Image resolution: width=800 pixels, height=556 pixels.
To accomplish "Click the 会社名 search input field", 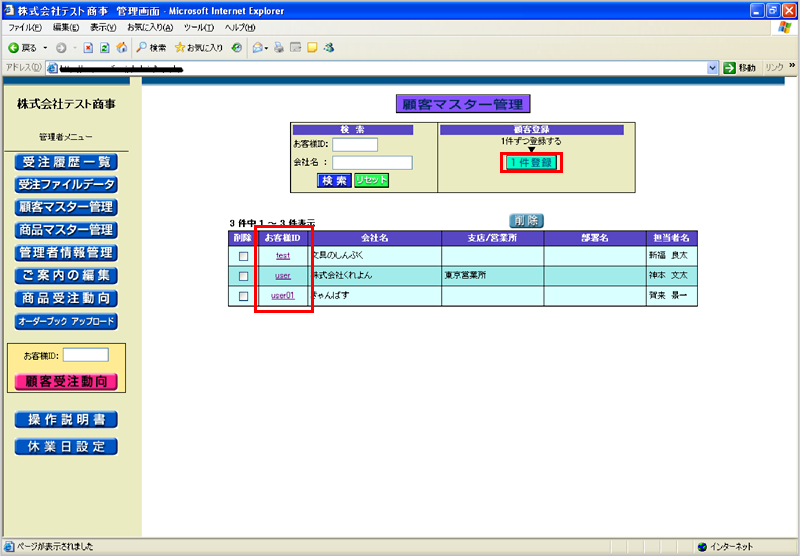I will pos(372,162).
